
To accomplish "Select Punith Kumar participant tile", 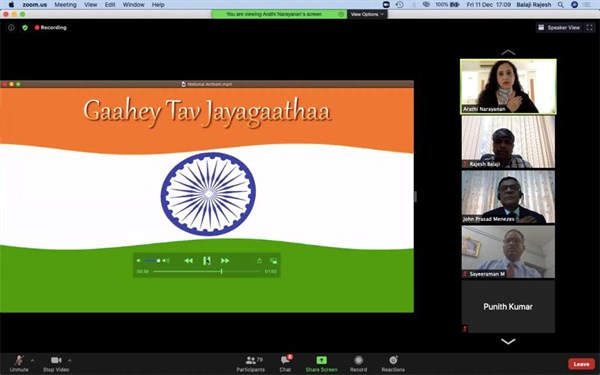I will (508, 307).
